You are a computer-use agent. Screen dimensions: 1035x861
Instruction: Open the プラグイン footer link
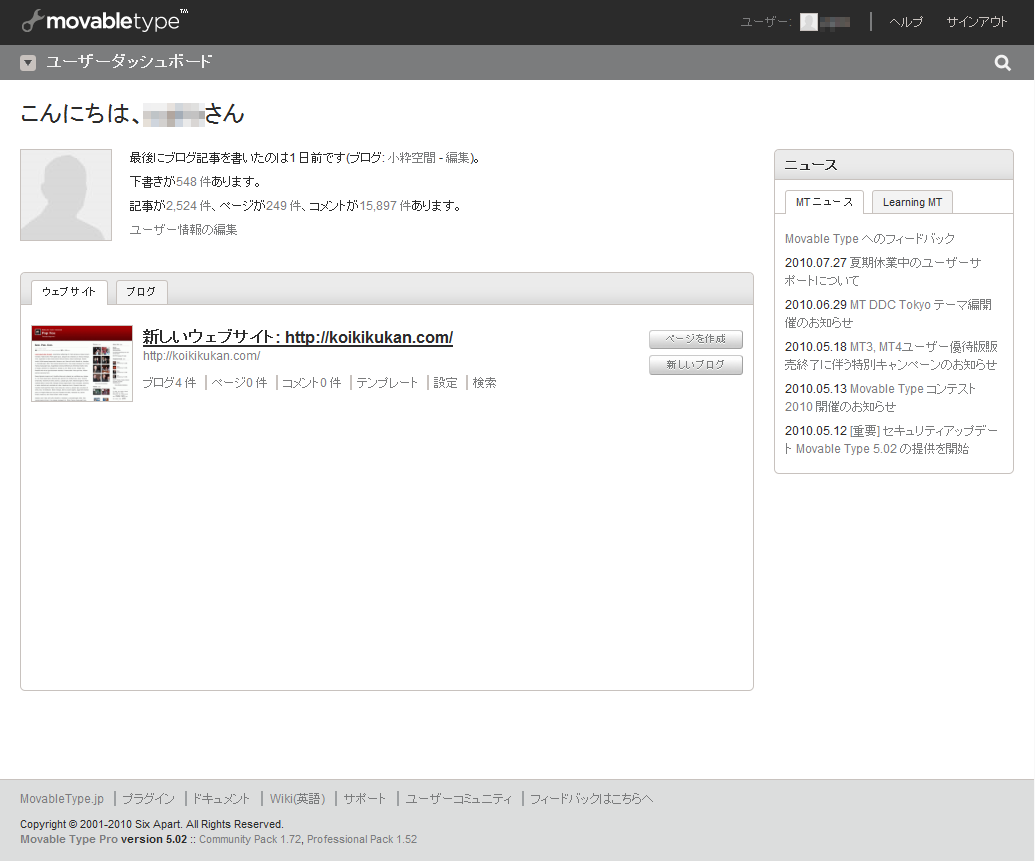149,799
